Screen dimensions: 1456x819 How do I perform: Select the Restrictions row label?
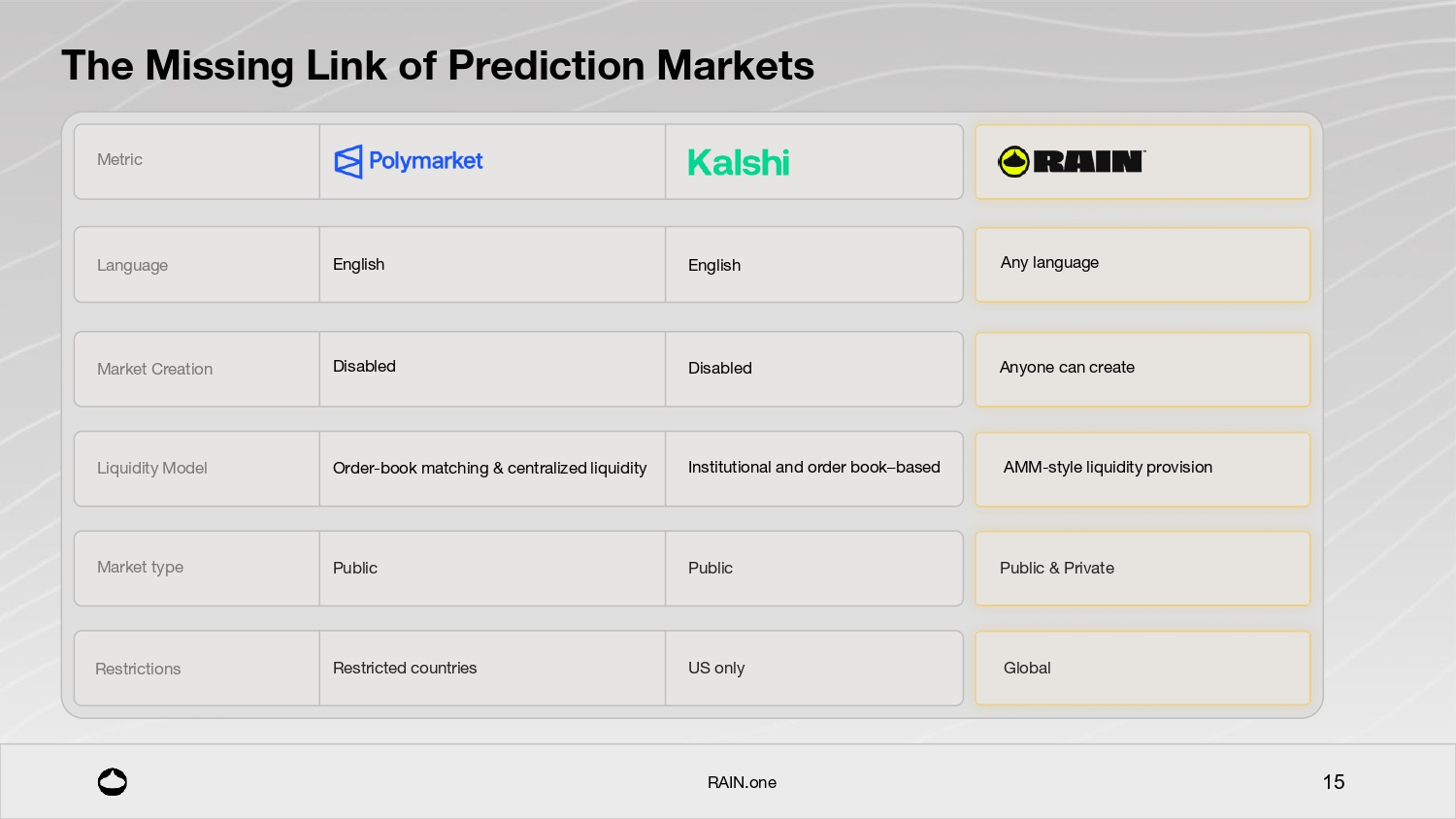pos(138,670)
